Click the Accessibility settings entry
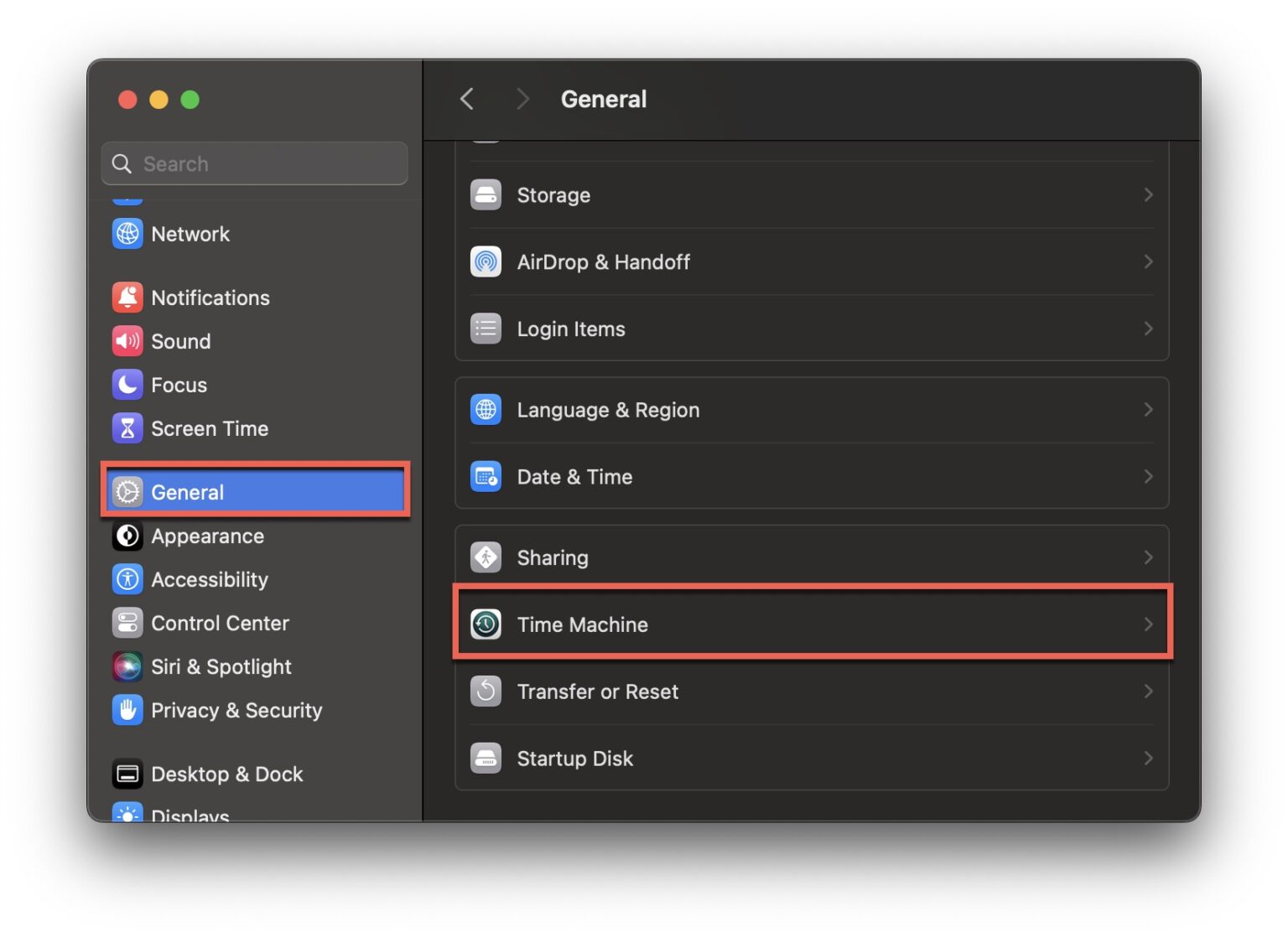The height and width of the screenshot is (937, 1288). click(210, 579)
